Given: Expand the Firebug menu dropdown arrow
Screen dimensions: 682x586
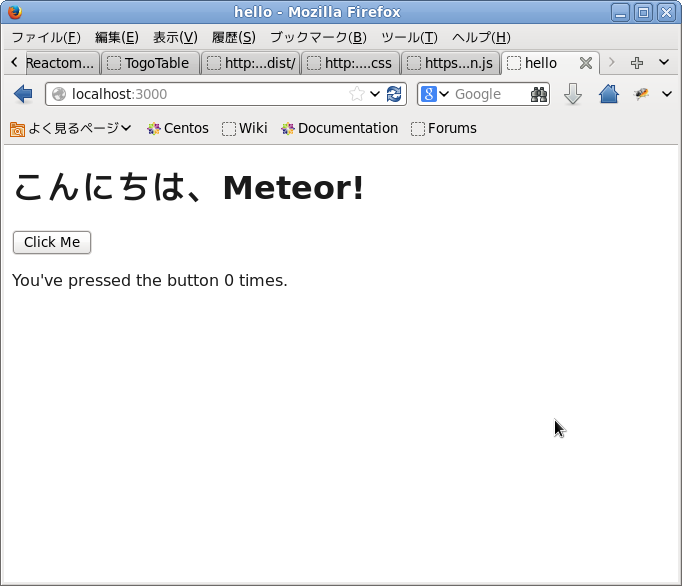Looking at the screenshot, I should [x=667, y=94].
